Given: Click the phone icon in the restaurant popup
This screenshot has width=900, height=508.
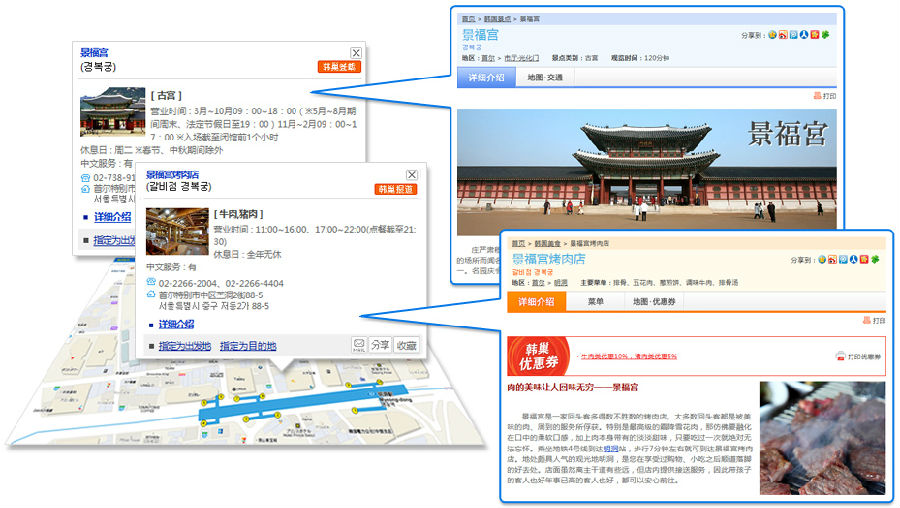Looking at the screenshot, I should [x=151, y=282].
